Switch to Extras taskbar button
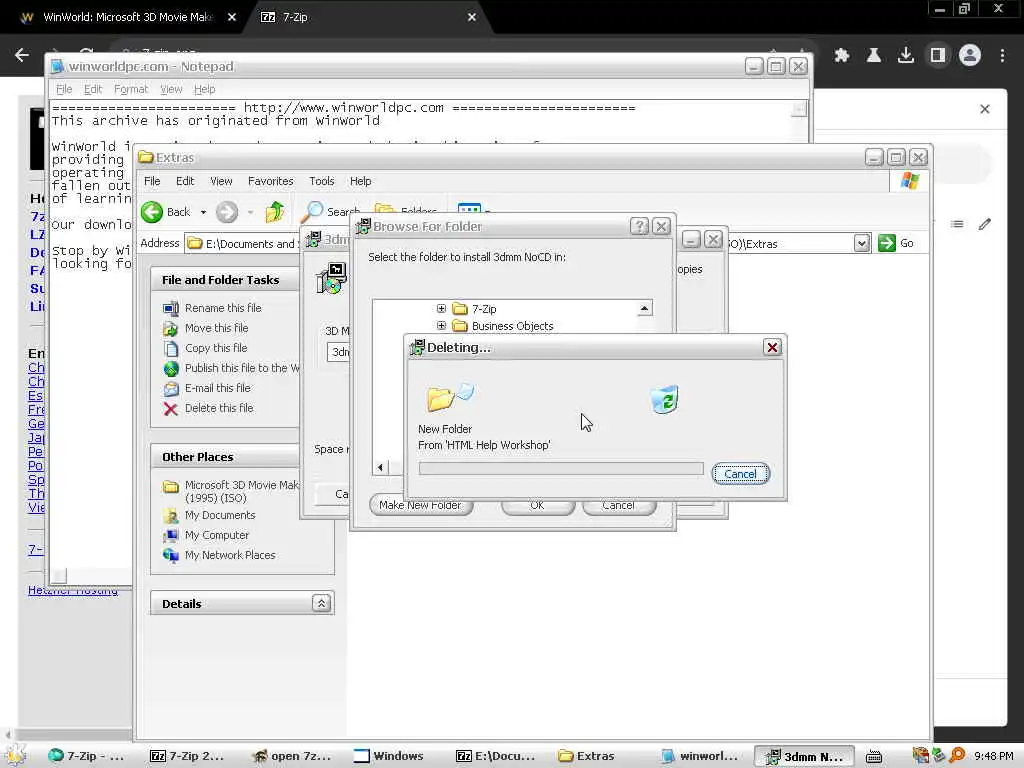1024x768 pixels. [x=587, y=756]
